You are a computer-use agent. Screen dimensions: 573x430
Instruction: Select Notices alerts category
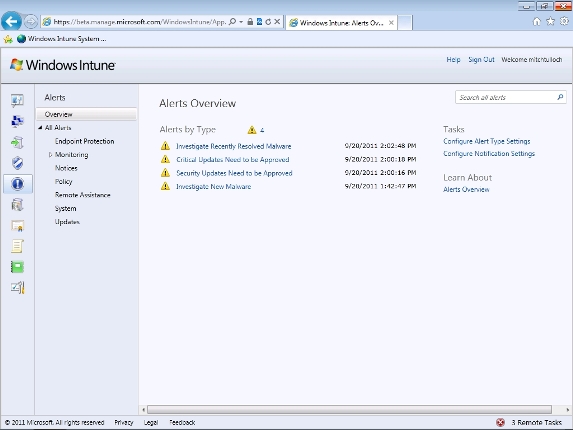(x=66, y=168)
